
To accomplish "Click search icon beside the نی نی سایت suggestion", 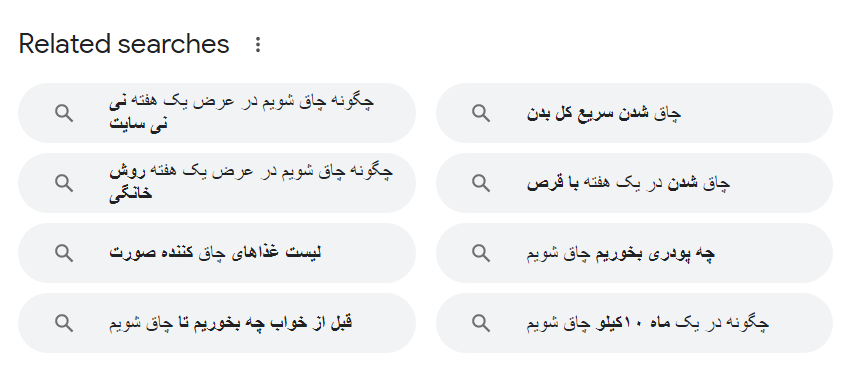I will click(x=64, y=113).
